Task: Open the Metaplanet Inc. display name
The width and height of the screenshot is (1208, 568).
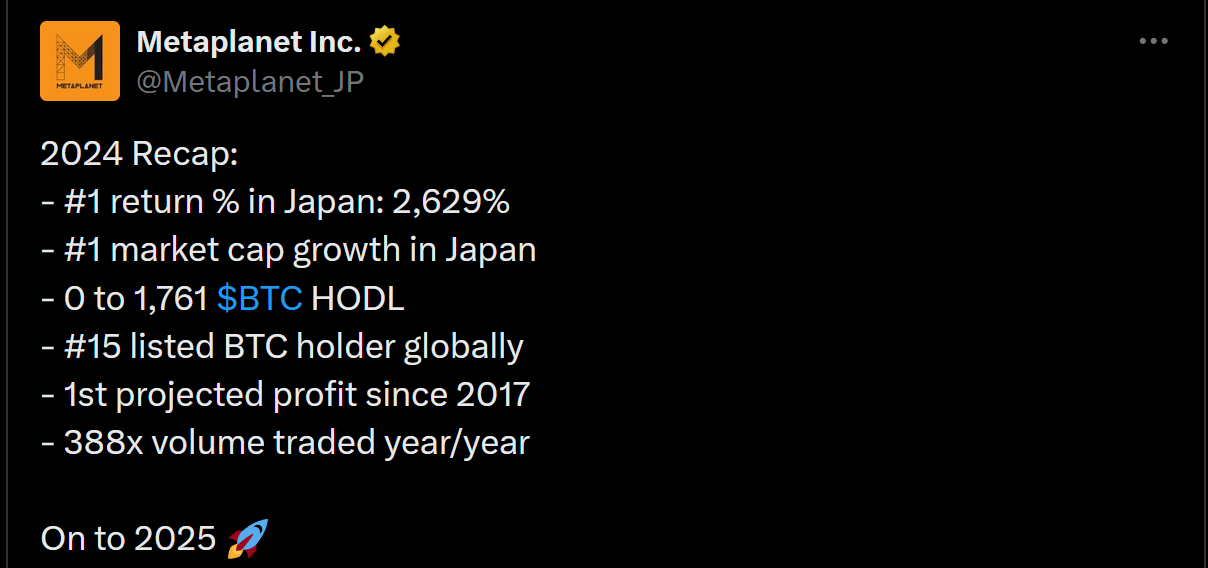Action: (248, 42)
